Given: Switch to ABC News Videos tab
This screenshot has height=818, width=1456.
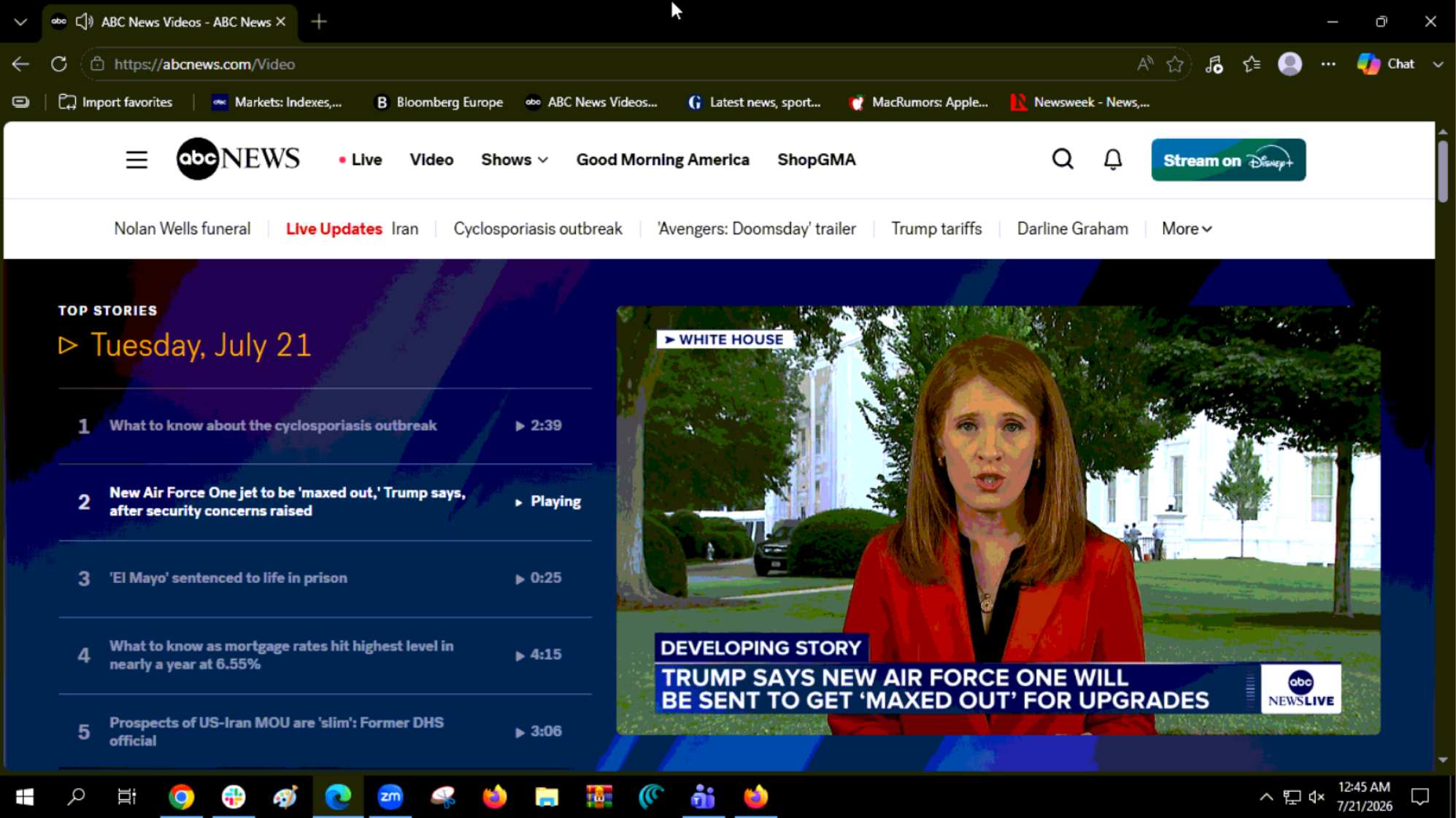Looking at the screenshot, I should 169,22.
